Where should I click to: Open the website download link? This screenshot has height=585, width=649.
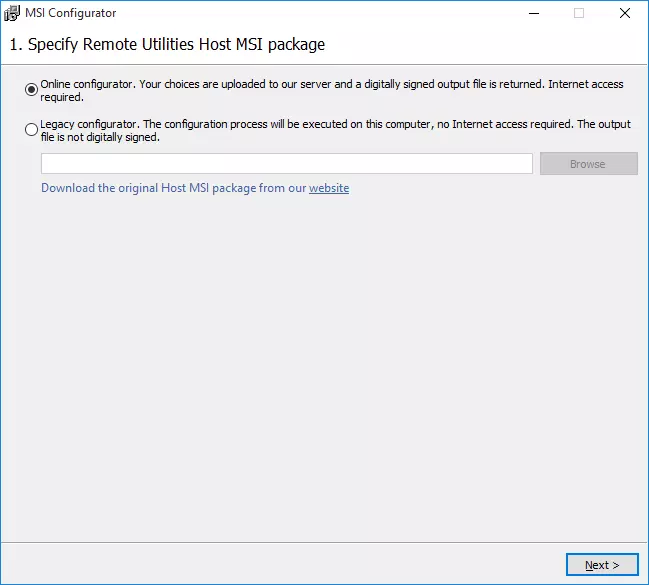click(329, 188)
